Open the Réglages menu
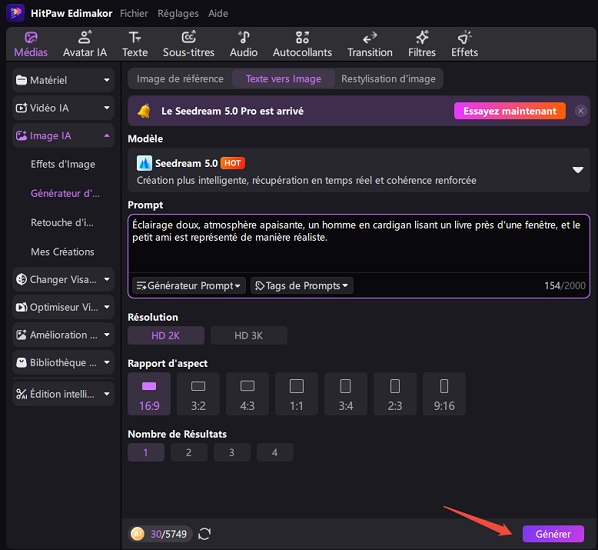Screen dimensions: 598x550 (178, 13)
